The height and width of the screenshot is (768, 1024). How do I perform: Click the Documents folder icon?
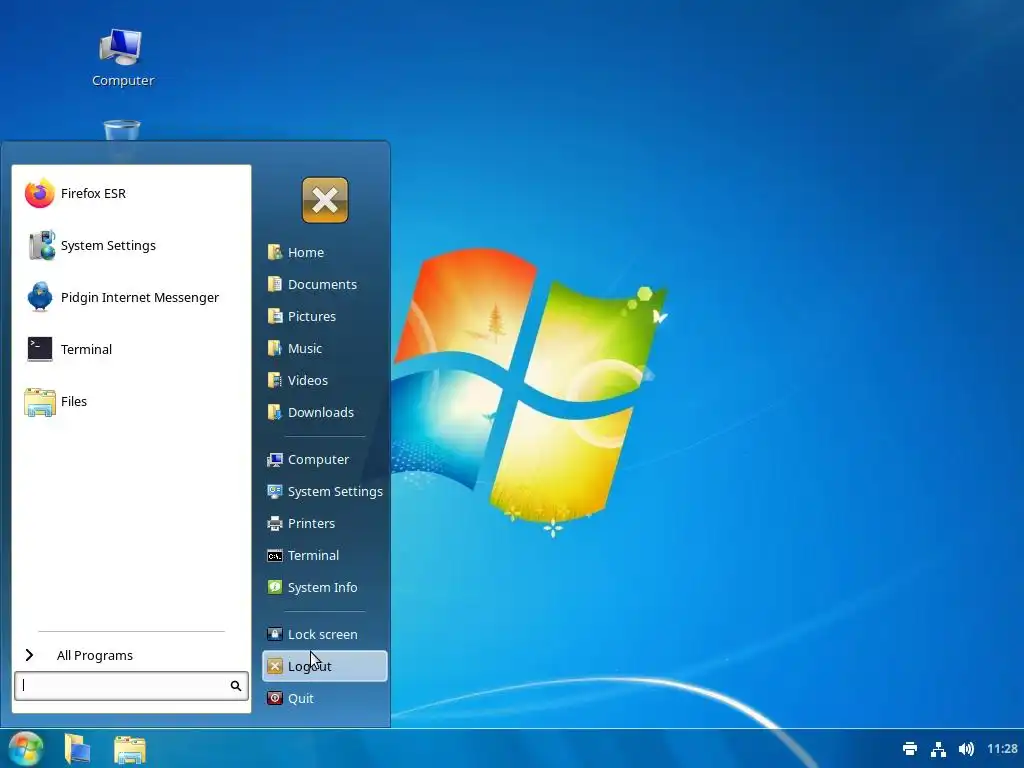click(275, 284)
